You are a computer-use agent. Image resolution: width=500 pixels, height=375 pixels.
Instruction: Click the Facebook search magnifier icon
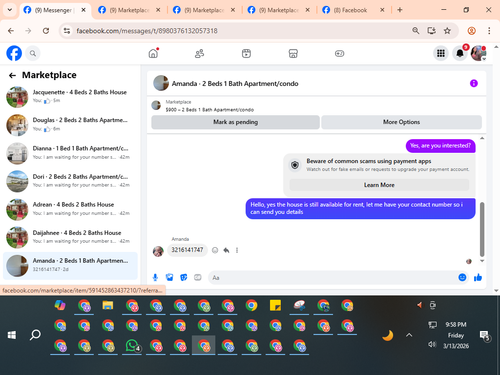point(33,53)
